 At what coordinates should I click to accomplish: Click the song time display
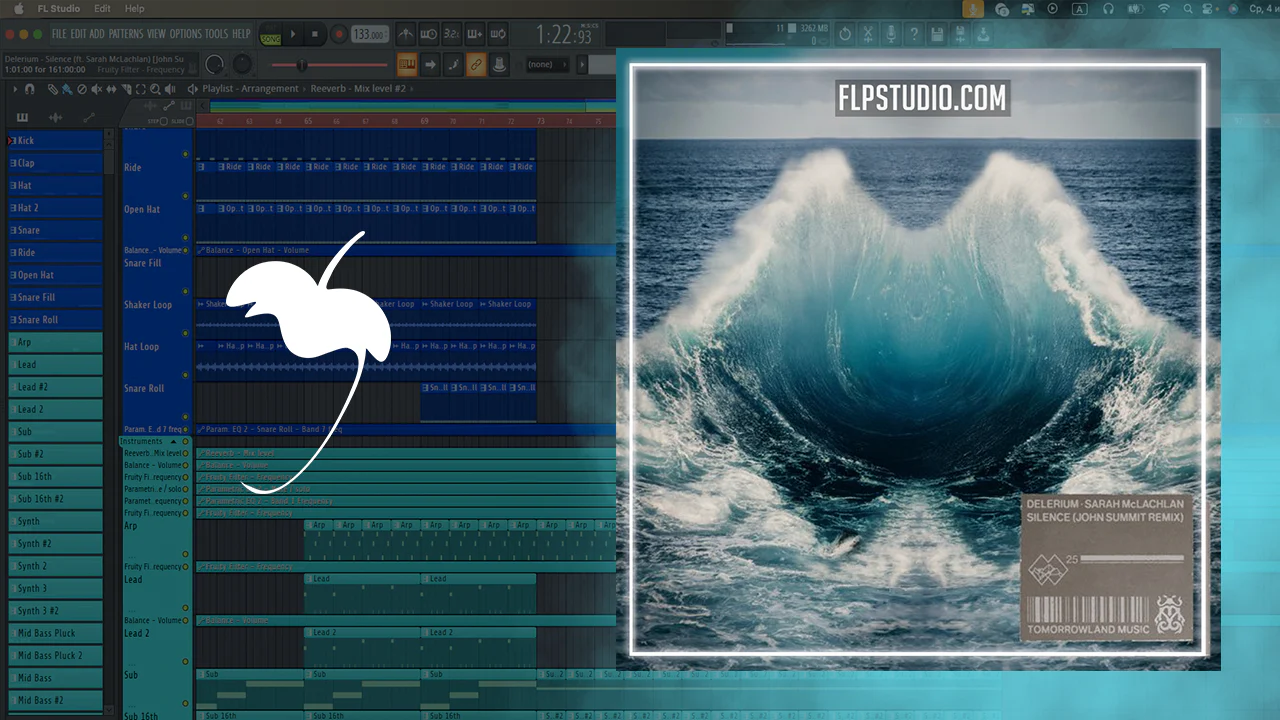click(x=565, y=36)
